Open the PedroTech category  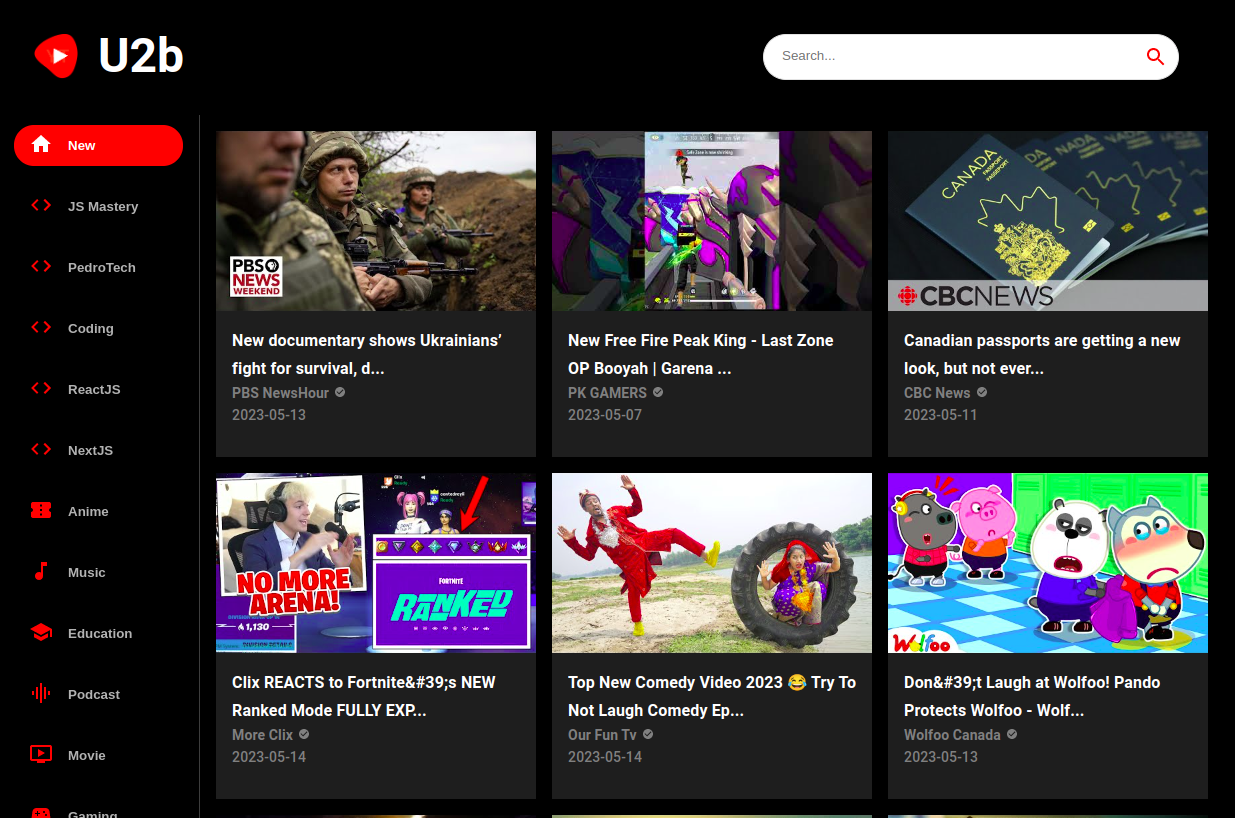click(x=99, y=267)
